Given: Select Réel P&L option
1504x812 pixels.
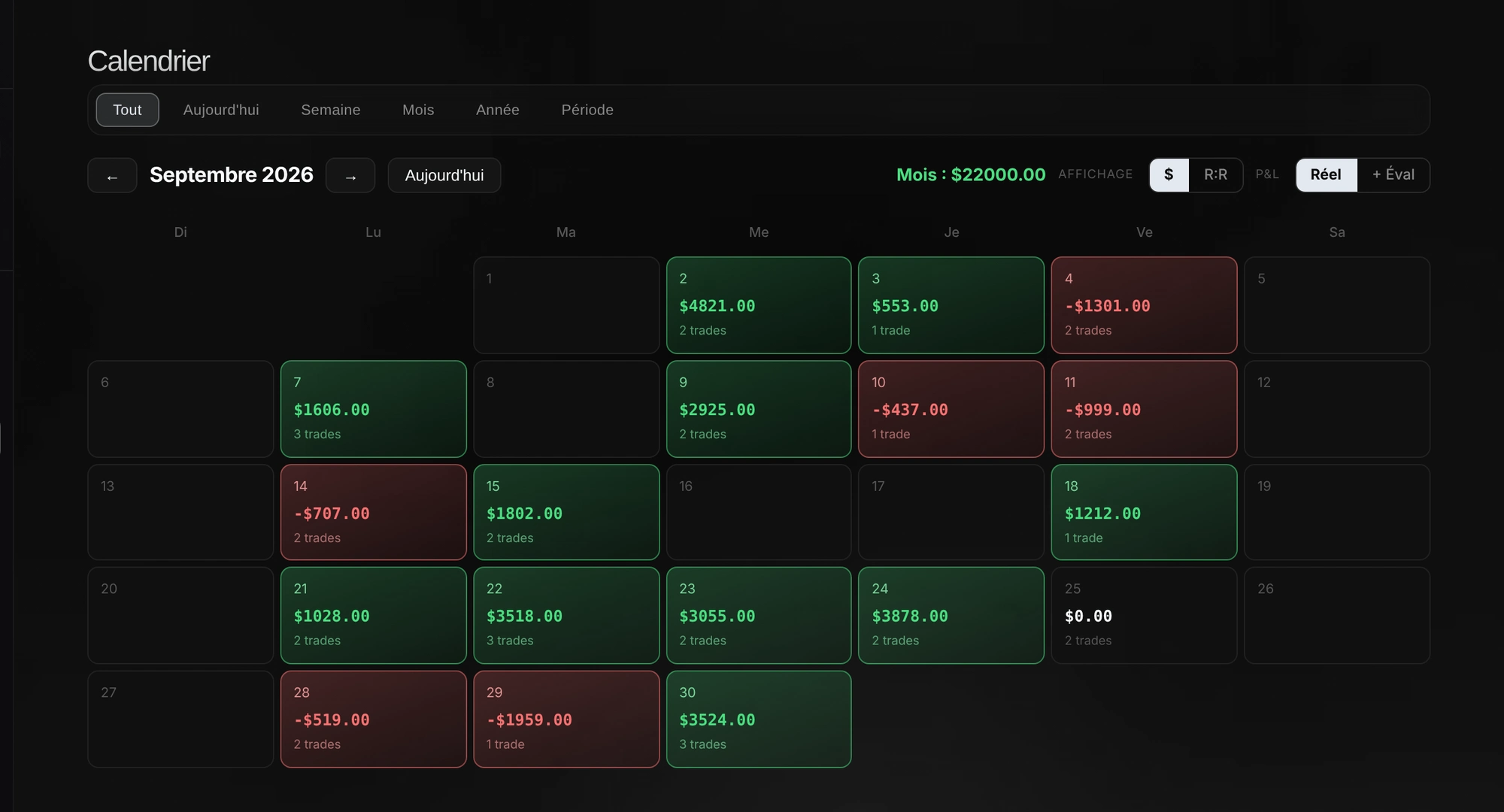Looking at the screenshot, I should pos(1326,174).
